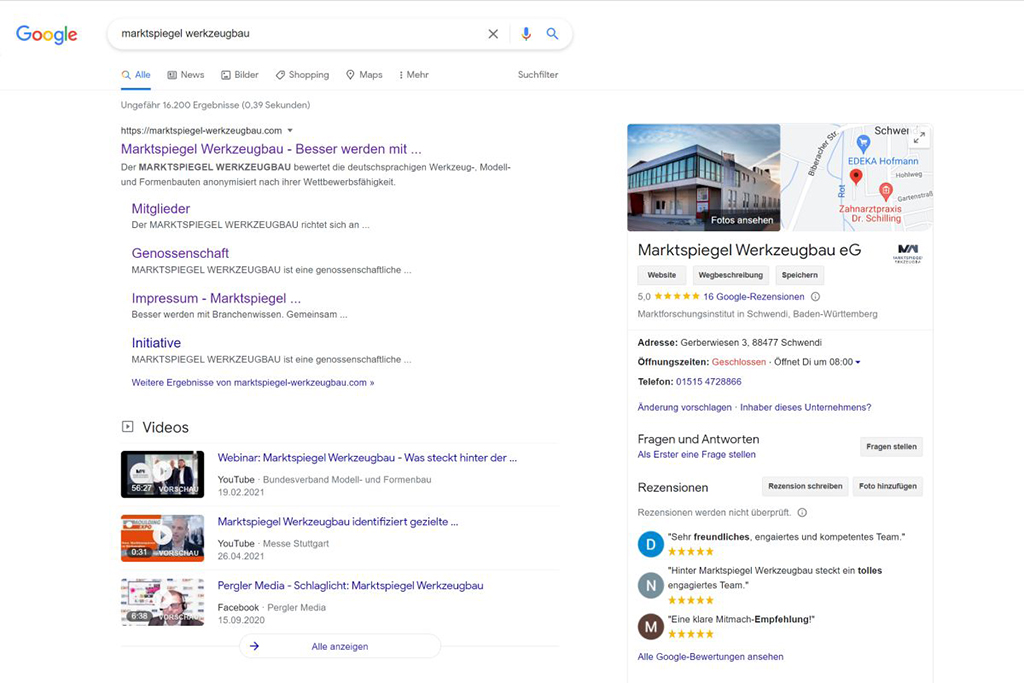Click the blue 'D' reviewer avatar
This screenshot has height=683, width=1024.
coord(650,544)
